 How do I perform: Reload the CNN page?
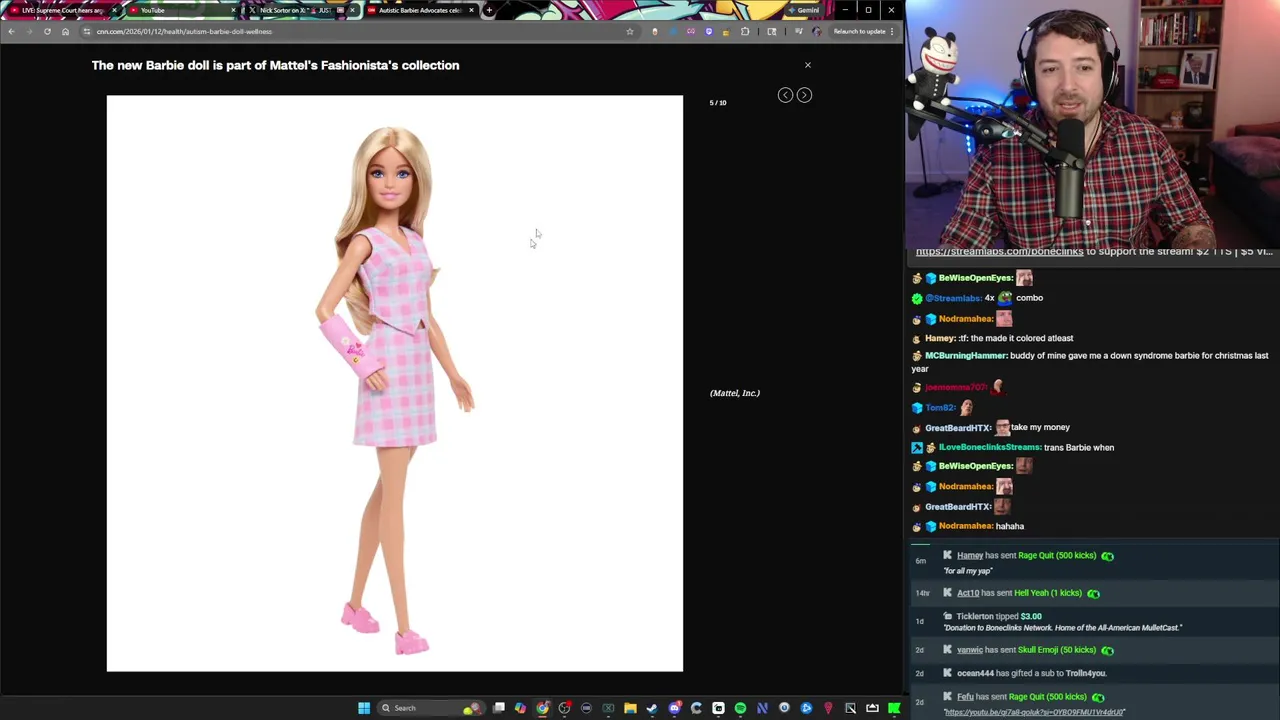pos(47,31)
